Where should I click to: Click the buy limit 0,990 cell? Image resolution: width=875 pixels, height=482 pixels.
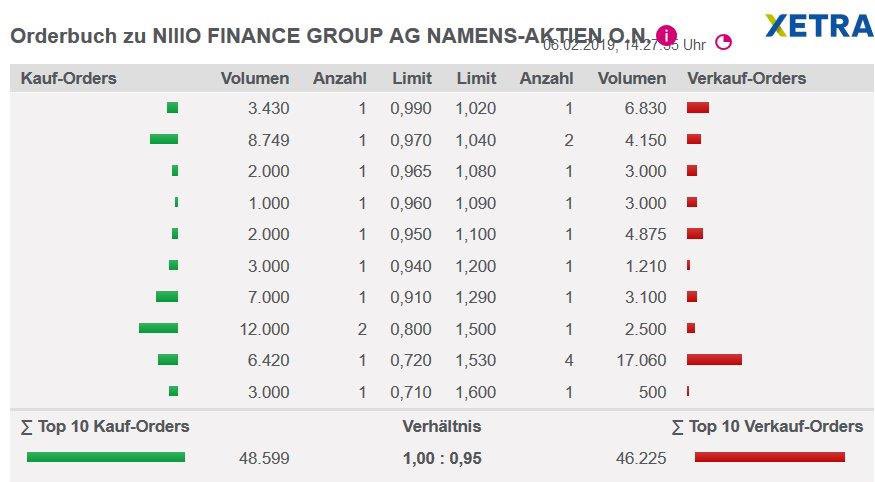pos(411,108)
